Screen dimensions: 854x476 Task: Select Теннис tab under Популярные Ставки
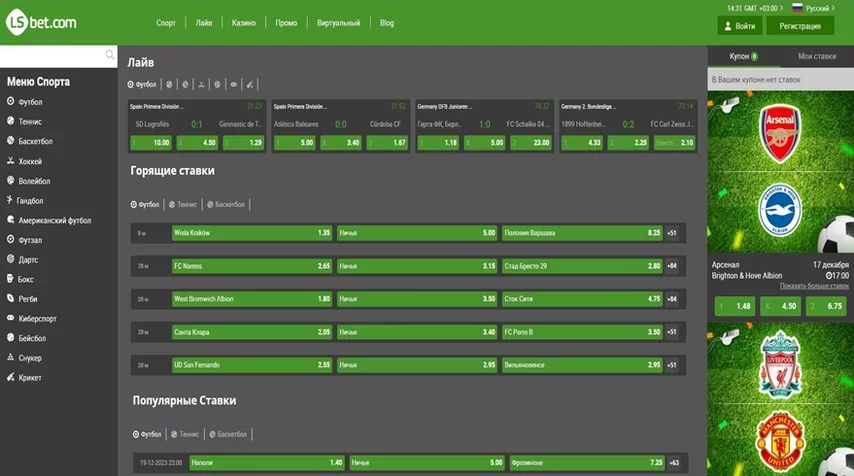point(185,435)
